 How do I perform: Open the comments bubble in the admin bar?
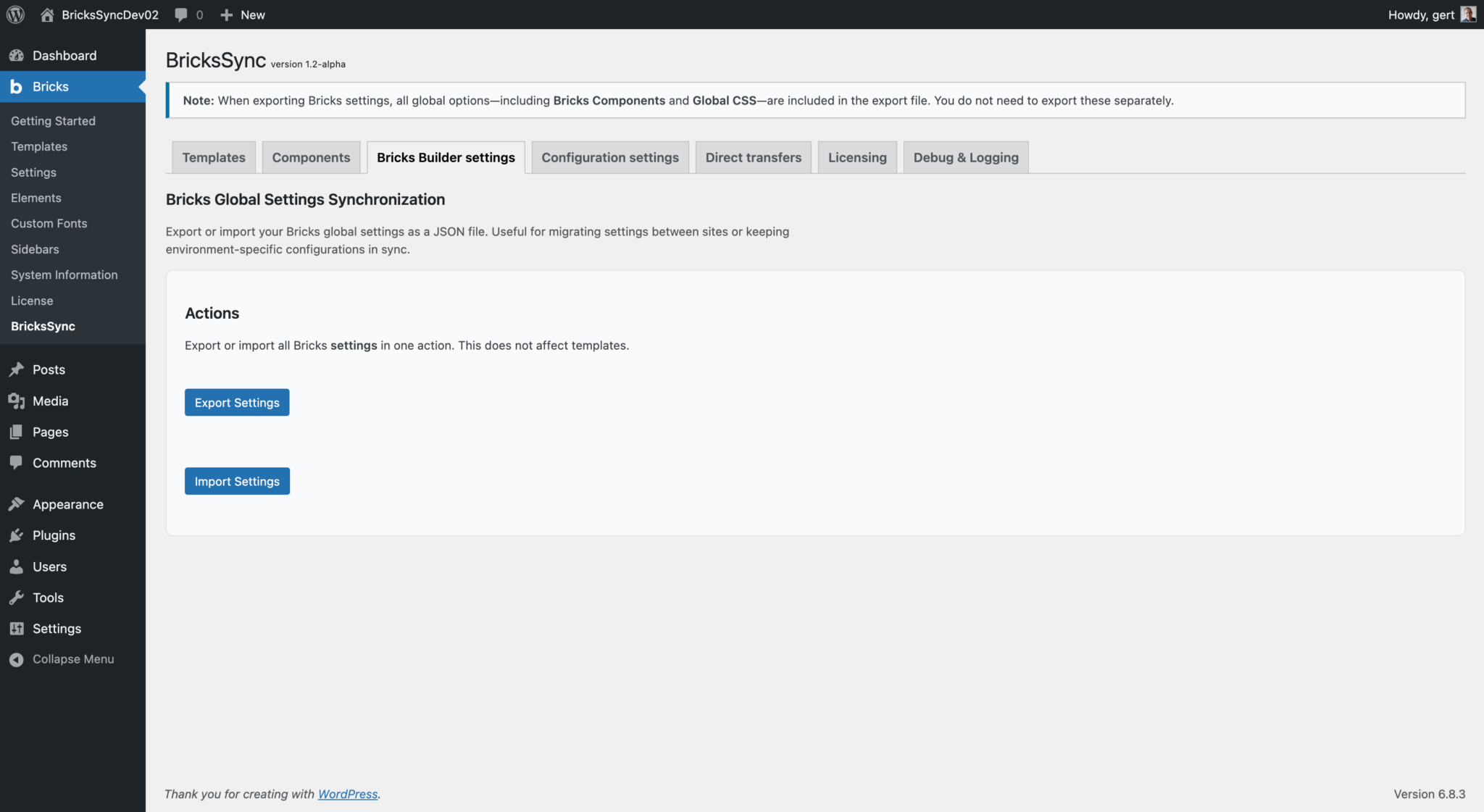click(180, 14)
